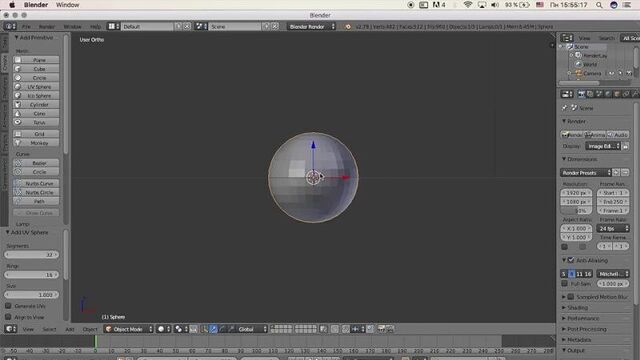Select the rotate manipulator icon
This screenshot has width=640, height=360.
coord(222,329)
